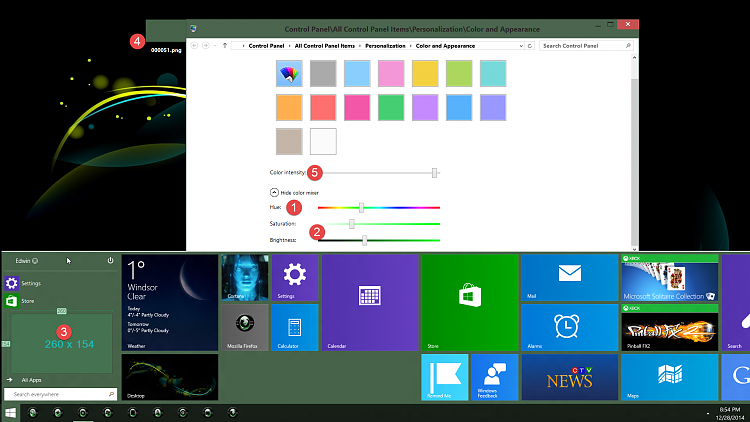Viewport: 750px width, 422px height.
Task: Open the Calculator tile
Action: (x=295, y=327)
